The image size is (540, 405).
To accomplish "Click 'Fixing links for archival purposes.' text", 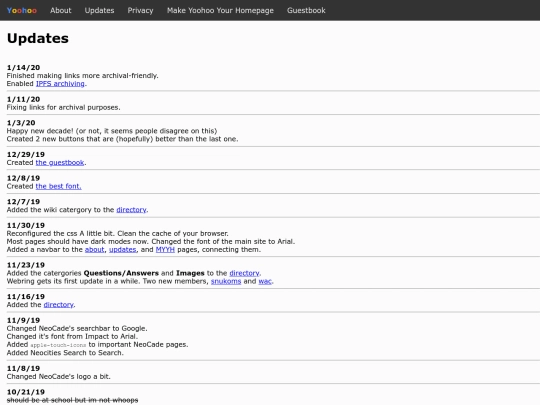I will 64,107.
